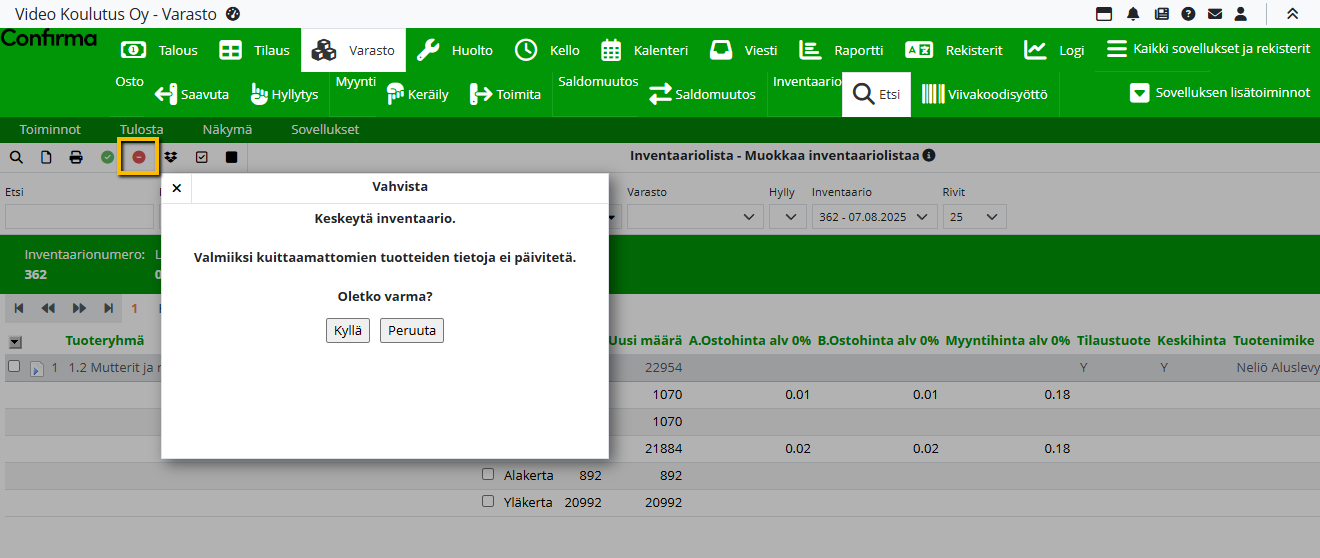
Task: Switch to the Huolto tab
Action: (455, 50)
